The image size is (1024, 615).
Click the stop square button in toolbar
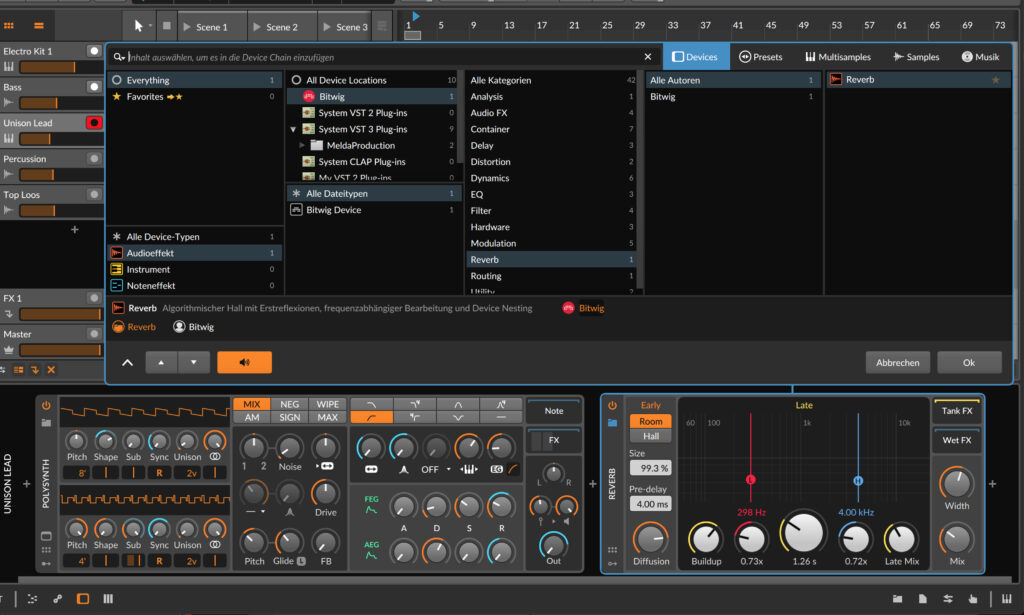[167, 26]
